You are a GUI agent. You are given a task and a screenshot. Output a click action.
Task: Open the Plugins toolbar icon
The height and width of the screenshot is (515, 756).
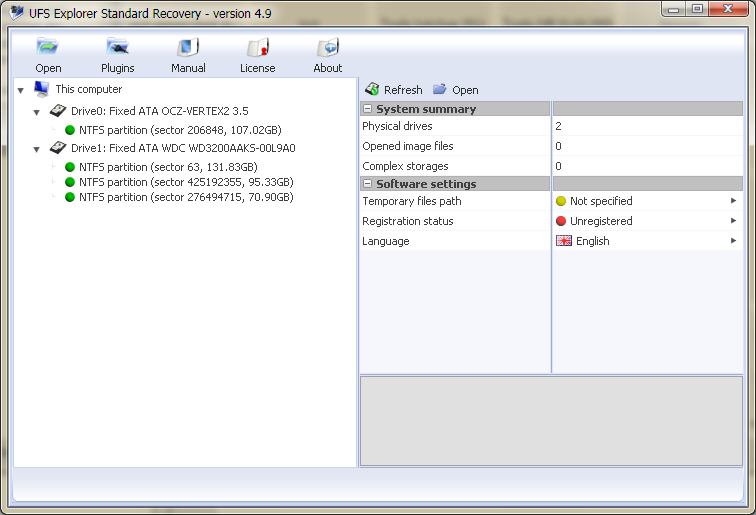point(117,47)
